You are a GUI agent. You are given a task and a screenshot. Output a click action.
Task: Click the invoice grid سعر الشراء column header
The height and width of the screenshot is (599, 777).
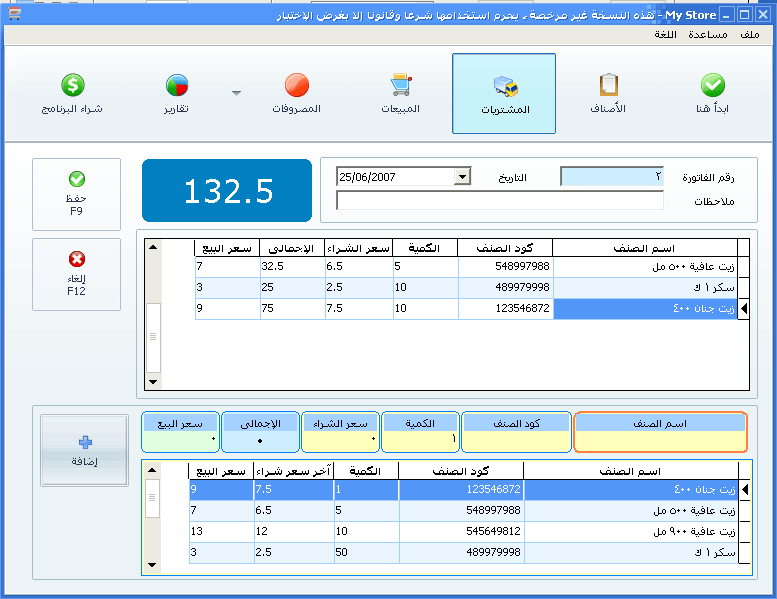coord(359,248)
